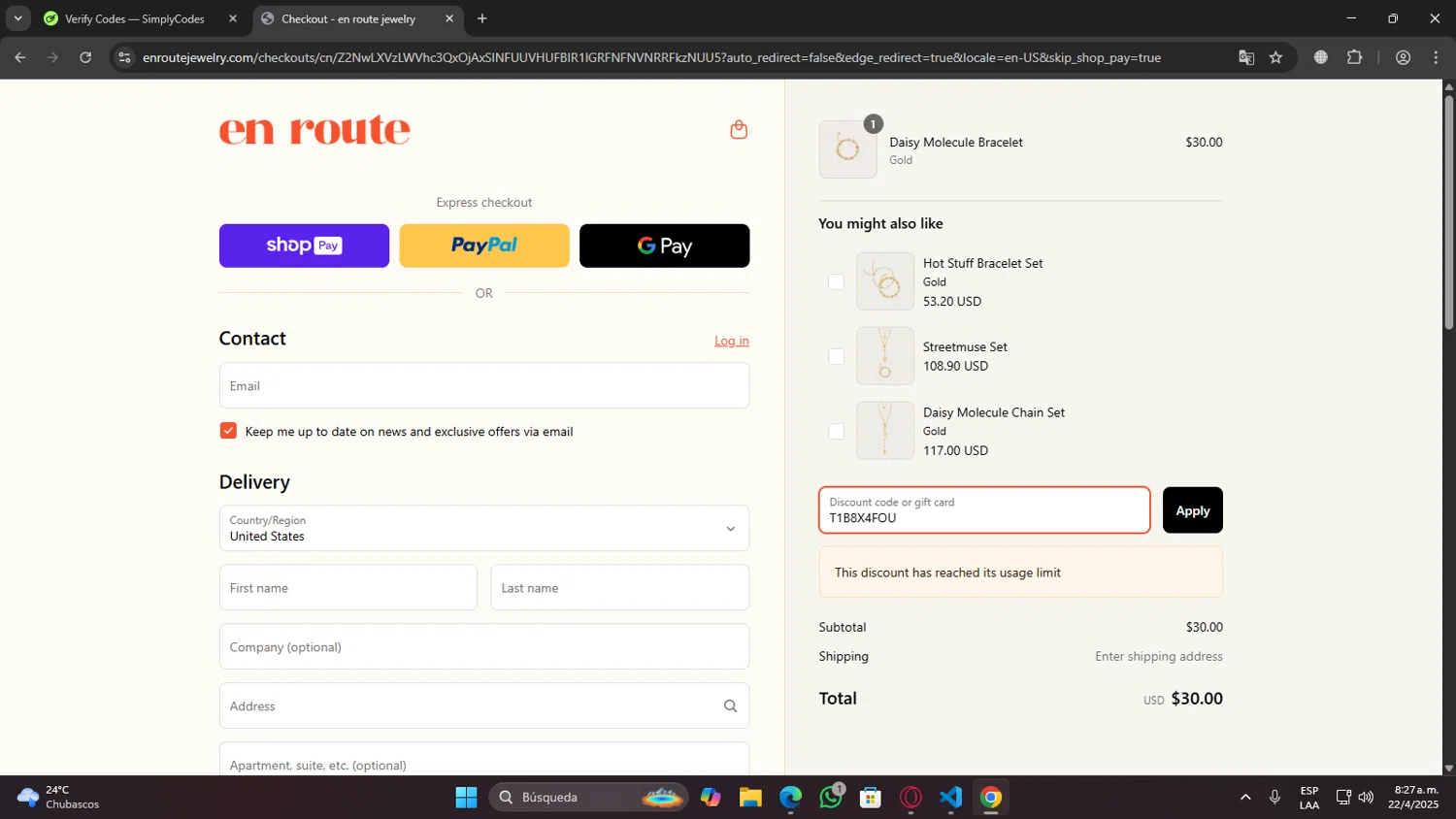Open Visual Studio Code from the taskbar
Viewport: 1456px width, 819px height.
(950, 798)
